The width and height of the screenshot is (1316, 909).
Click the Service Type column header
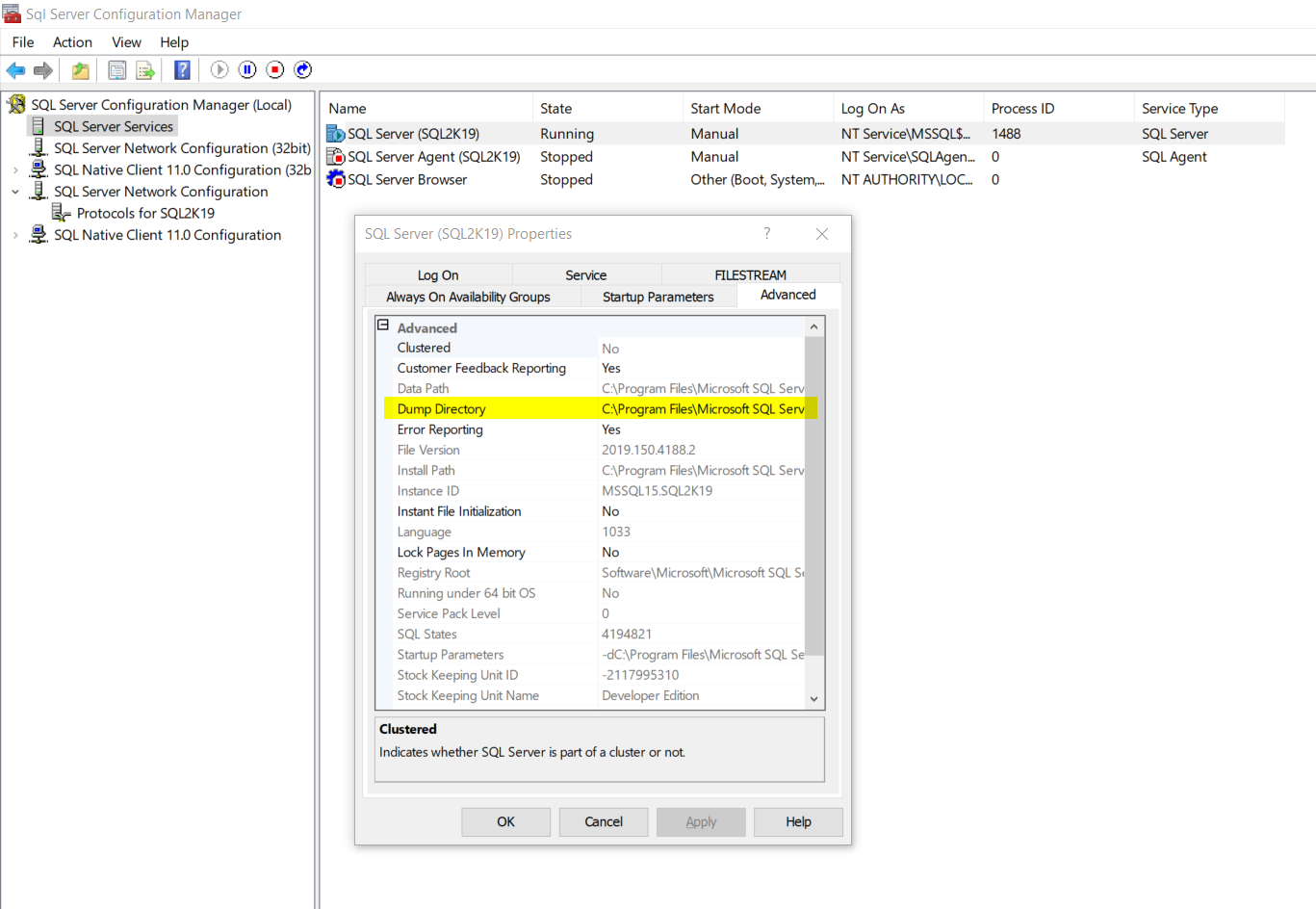click(1209, 108)
